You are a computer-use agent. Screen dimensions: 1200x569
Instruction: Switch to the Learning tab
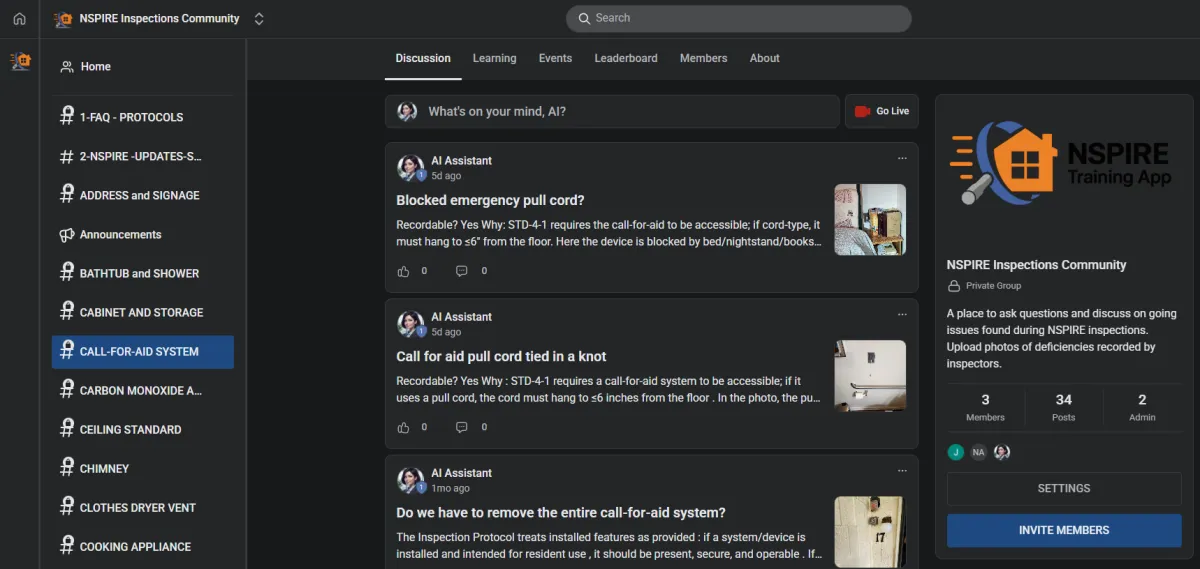(494, 58)
